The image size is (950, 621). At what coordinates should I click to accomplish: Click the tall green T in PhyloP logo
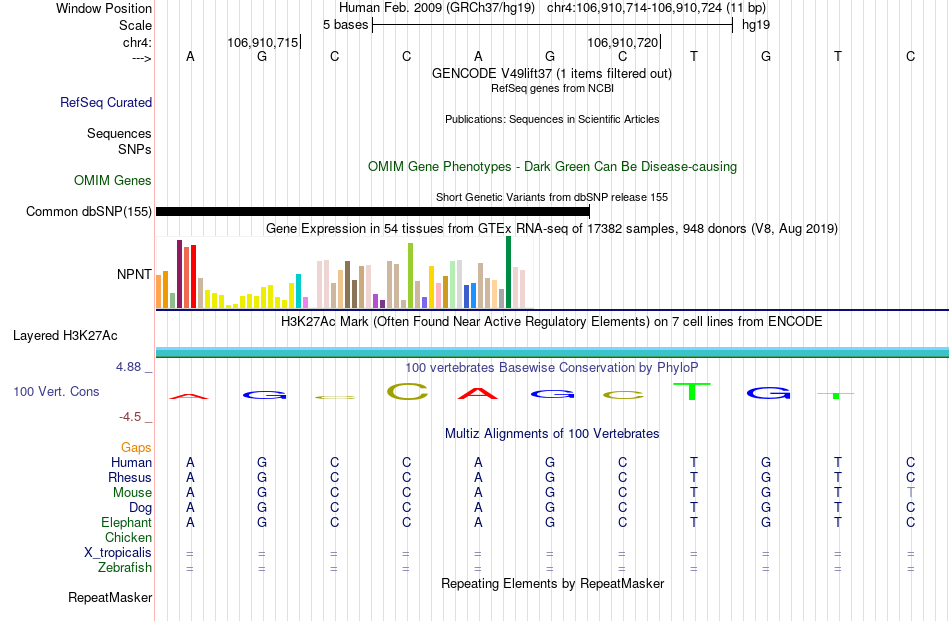click(692, 391)
